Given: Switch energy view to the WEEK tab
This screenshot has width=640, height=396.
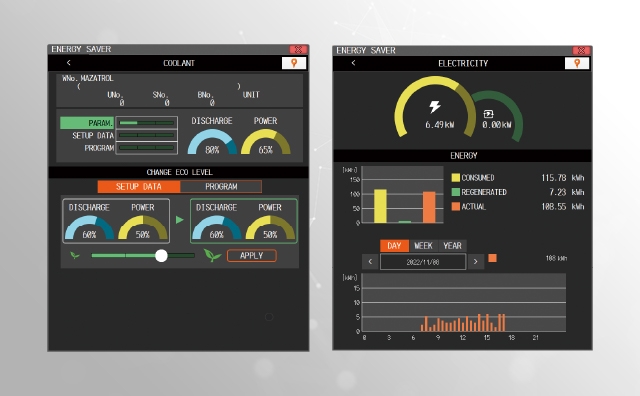Looking at the screenshot, I should coord(423,246).
